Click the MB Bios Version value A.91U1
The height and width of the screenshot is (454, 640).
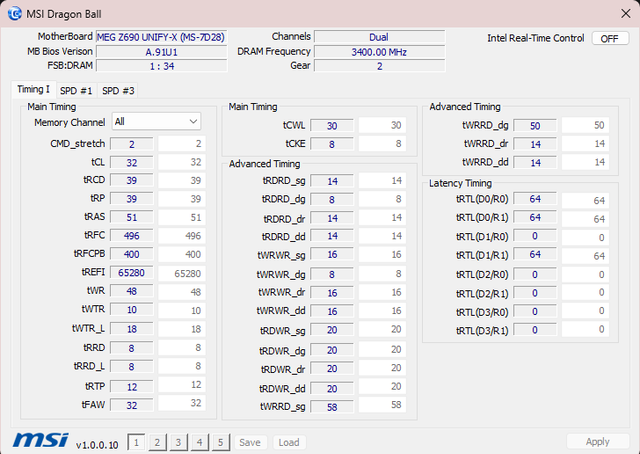[161, 52]
